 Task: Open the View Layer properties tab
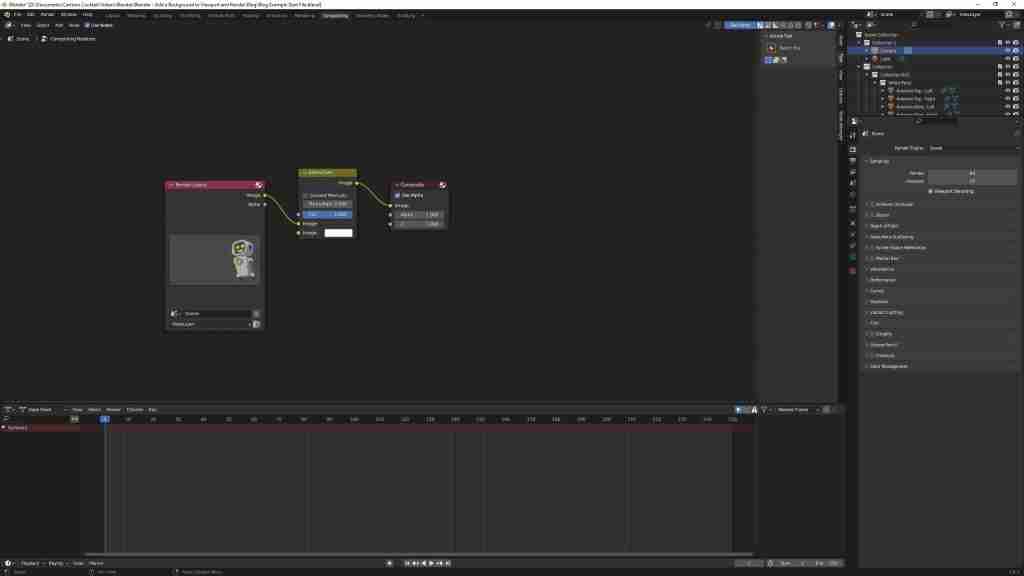[852, 172]
